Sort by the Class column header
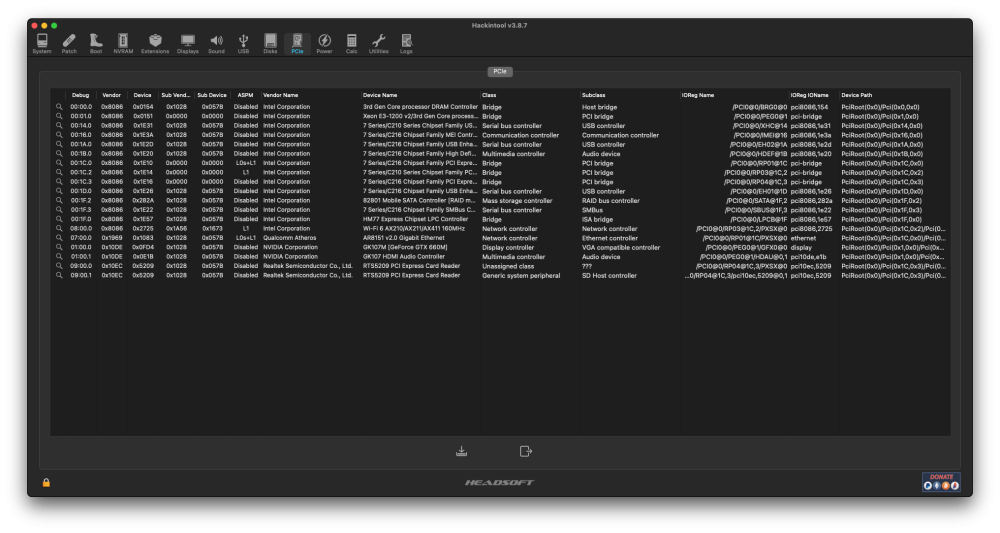The width and height of the screenshot is (1000, 533). point(489,95)
